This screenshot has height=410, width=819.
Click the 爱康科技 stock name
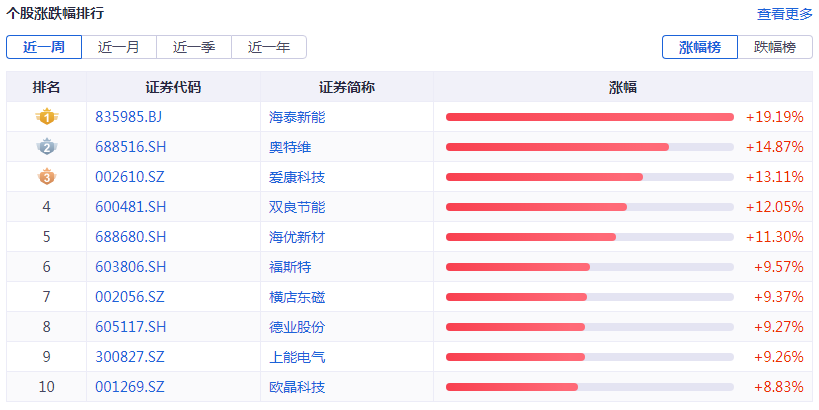tap(297, 177)
